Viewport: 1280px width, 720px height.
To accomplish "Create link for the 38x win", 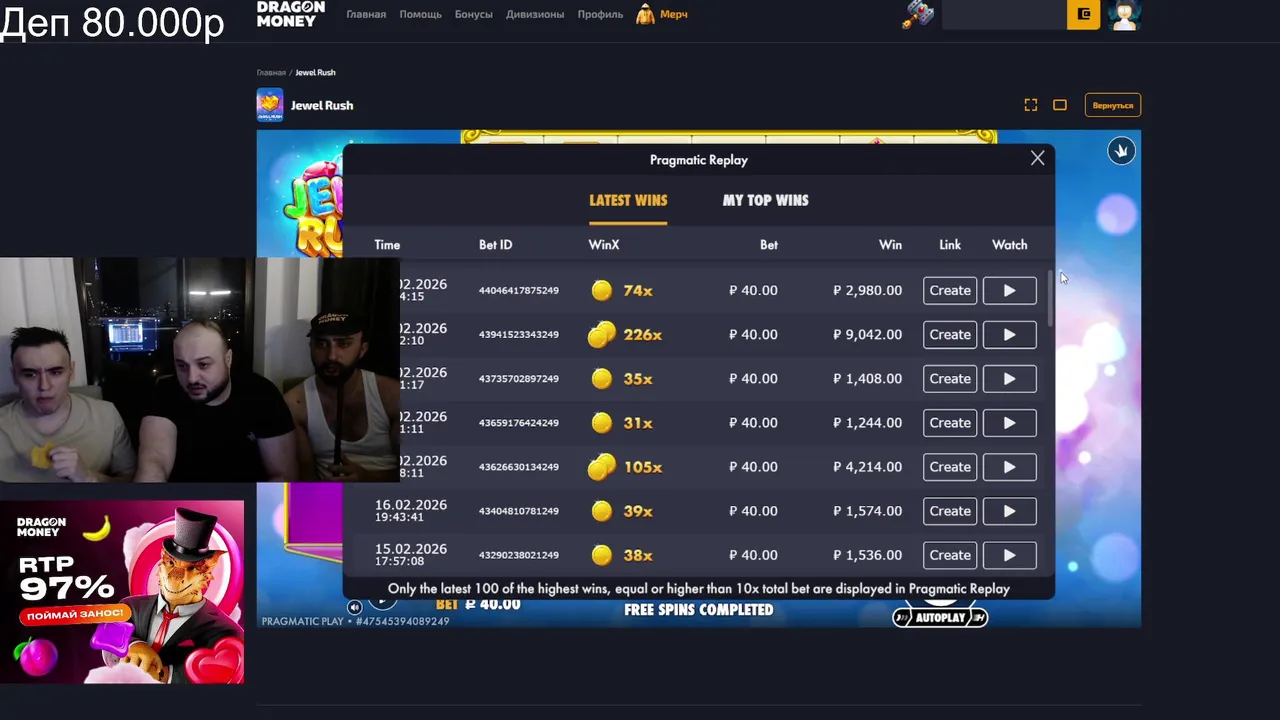I will tap(950, 554).
